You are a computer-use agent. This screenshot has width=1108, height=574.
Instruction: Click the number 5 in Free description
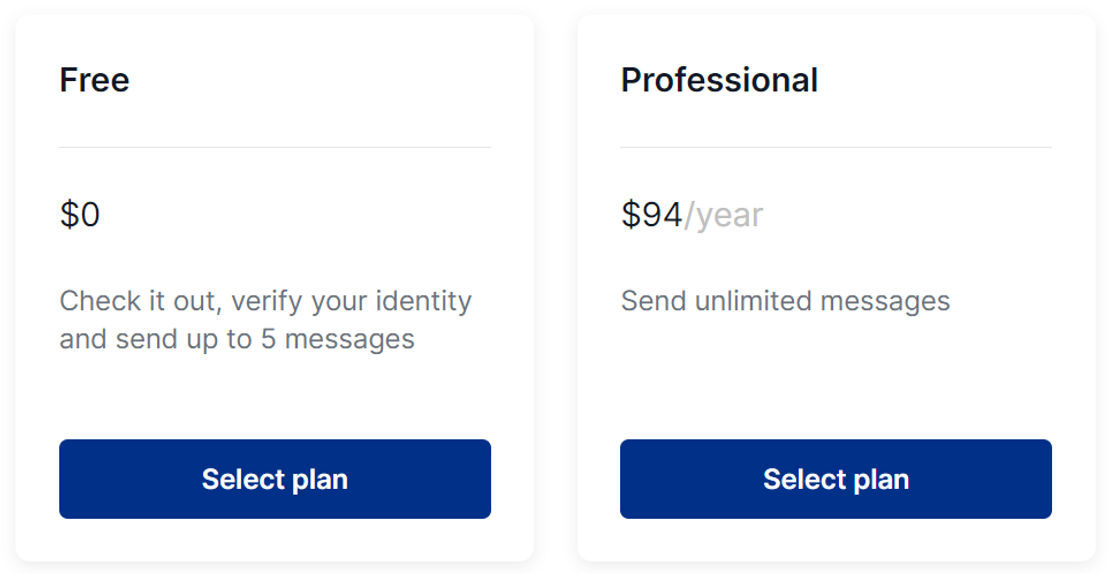click(269, 339)
